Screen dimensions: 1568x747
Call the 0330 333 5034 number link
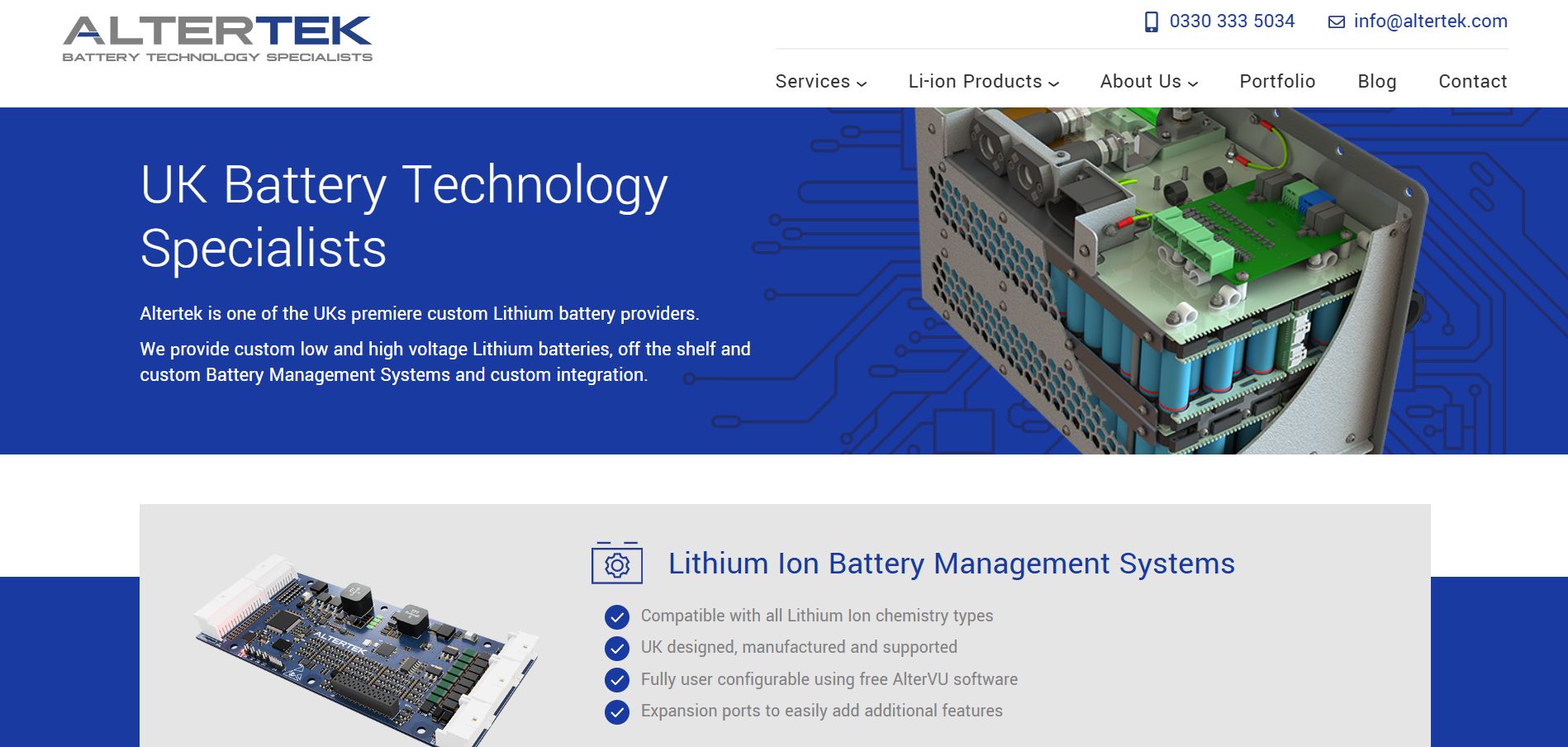coord(1232,21)
